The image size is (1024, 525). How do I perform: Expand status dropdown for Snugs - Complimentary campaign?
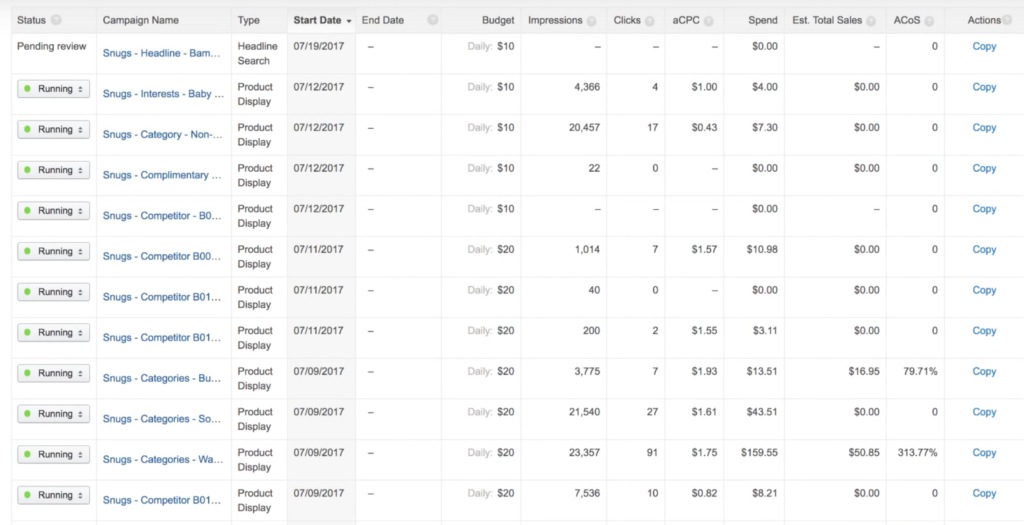point(54,170)
